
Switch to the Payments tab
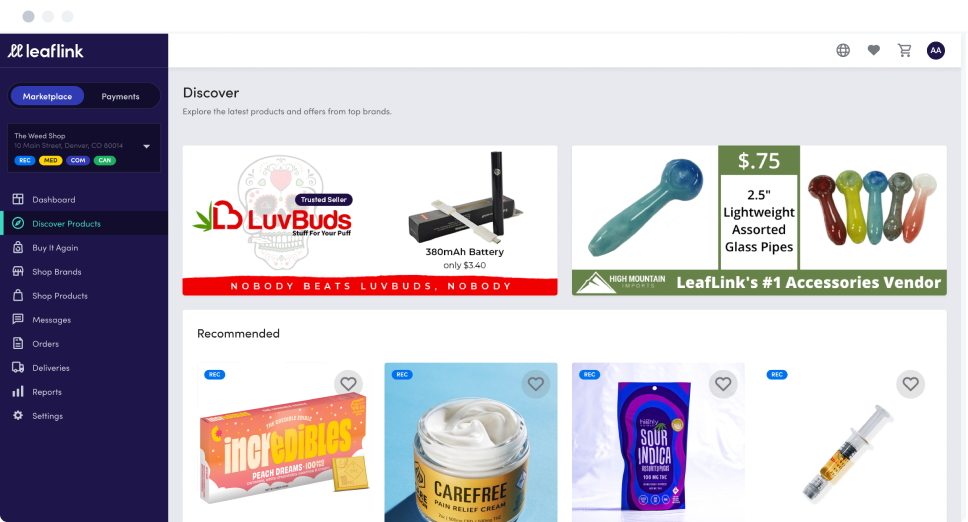point(120,96)
